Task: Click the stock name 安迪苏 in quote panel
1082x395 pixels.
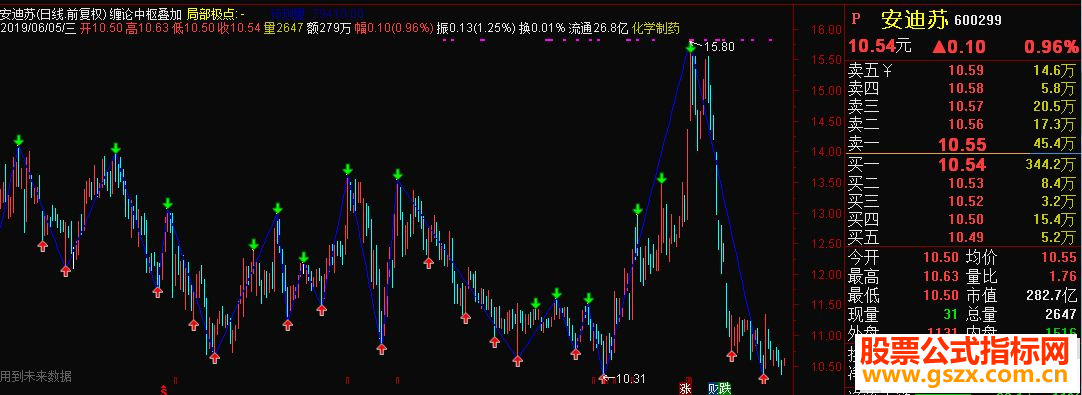Action: coord(915,19)
